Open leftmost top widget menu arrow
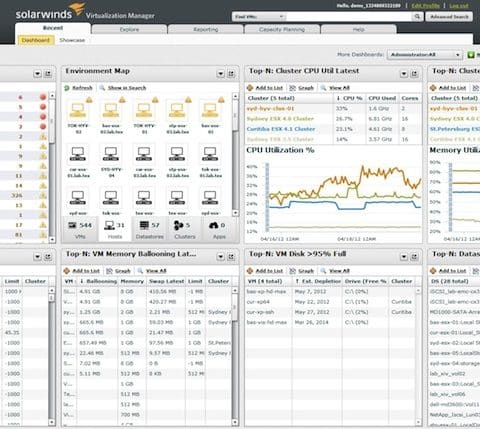The height and width of the screenshot is (429, 480). point(37,74)
